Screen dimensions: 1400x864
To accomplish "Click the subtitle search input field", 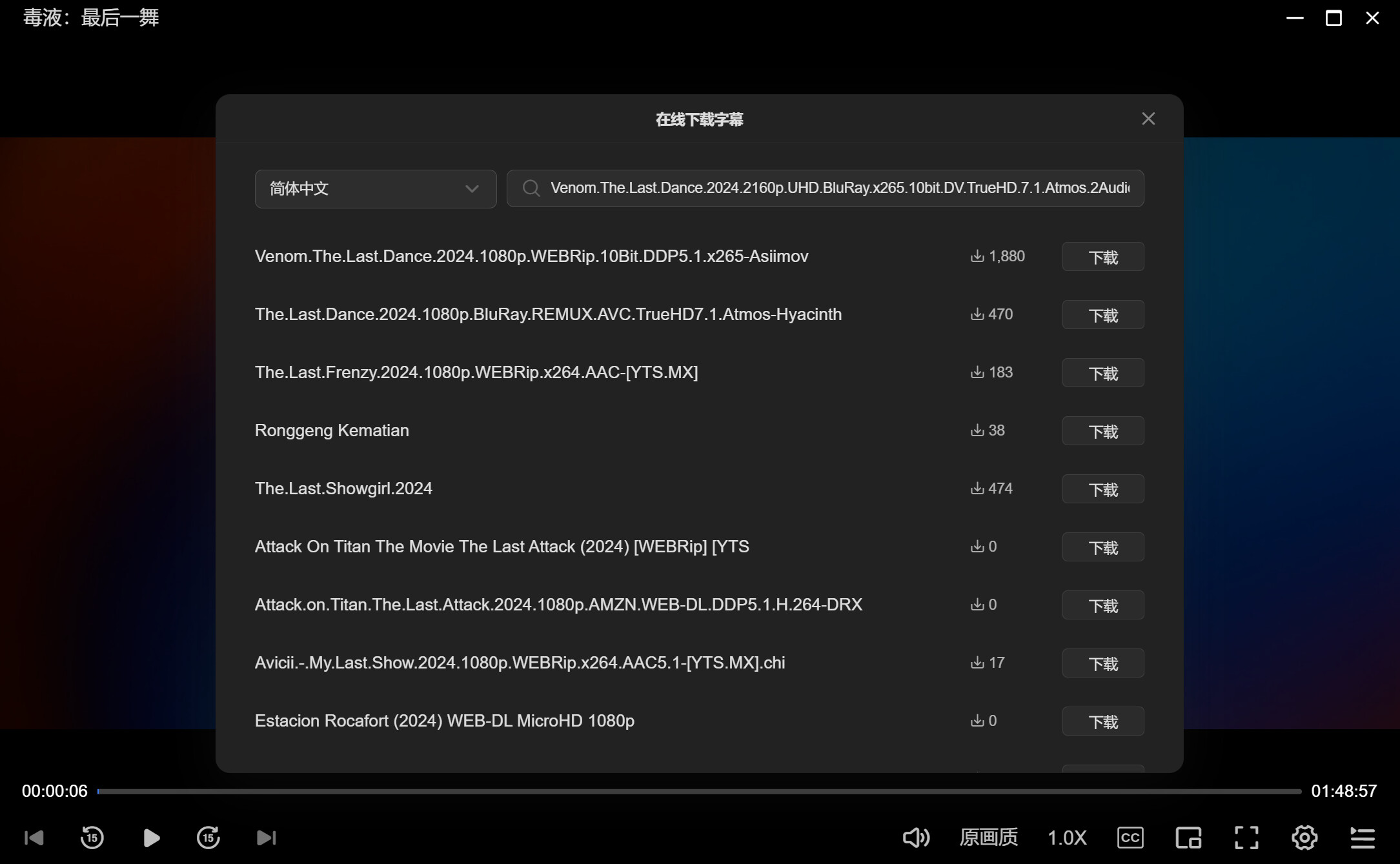I will pos(839,188).
